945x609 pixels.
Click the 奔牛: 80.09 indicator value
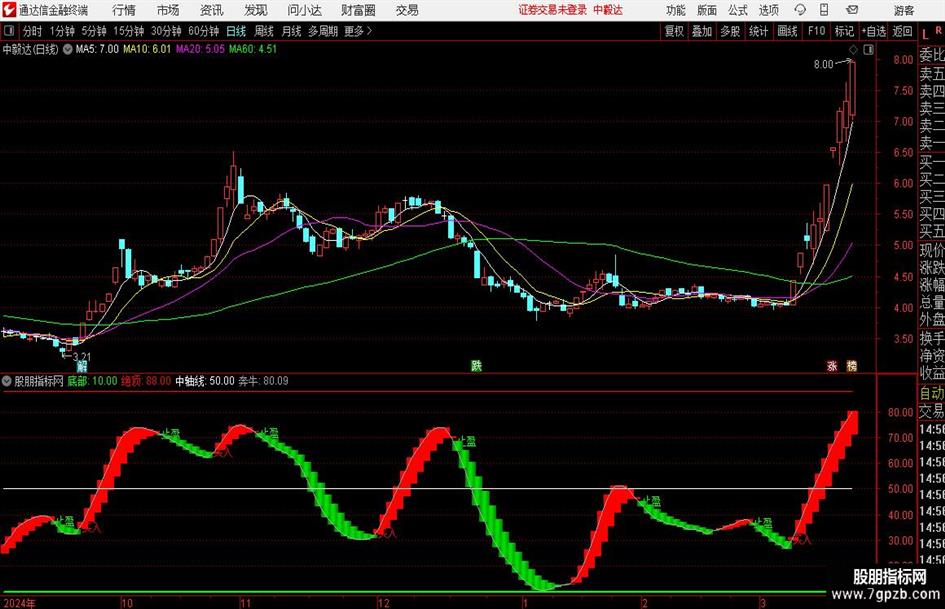point(263,381)
